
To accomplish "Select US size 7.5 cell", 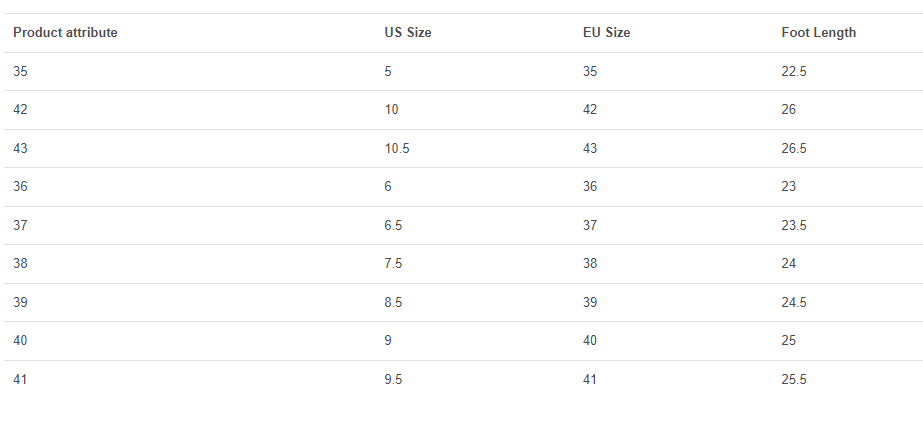I will coord(393,264).
